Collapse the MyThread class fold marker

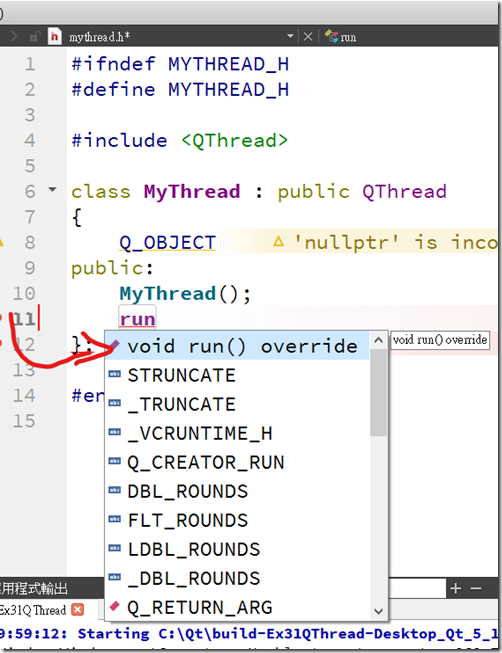coord(52,189)
